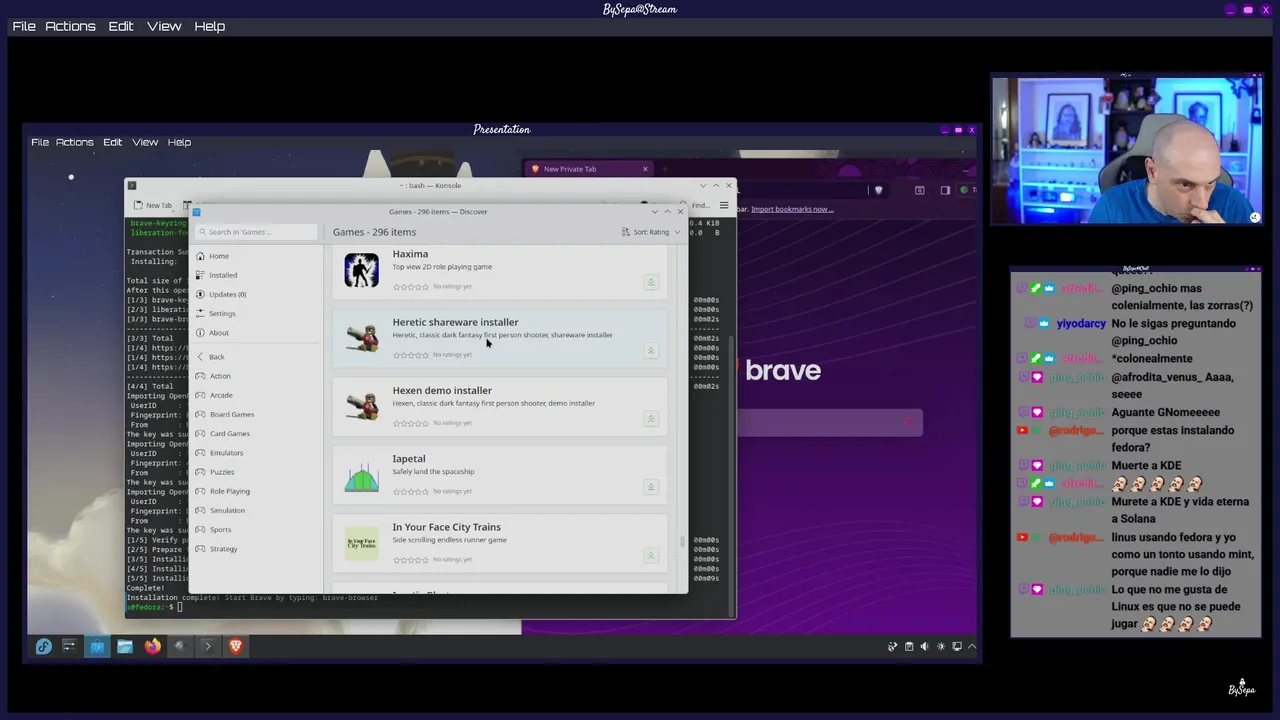1280x720 pixels.
Task: Install Iapetal via its download icon
Action: tap(651, 487)
